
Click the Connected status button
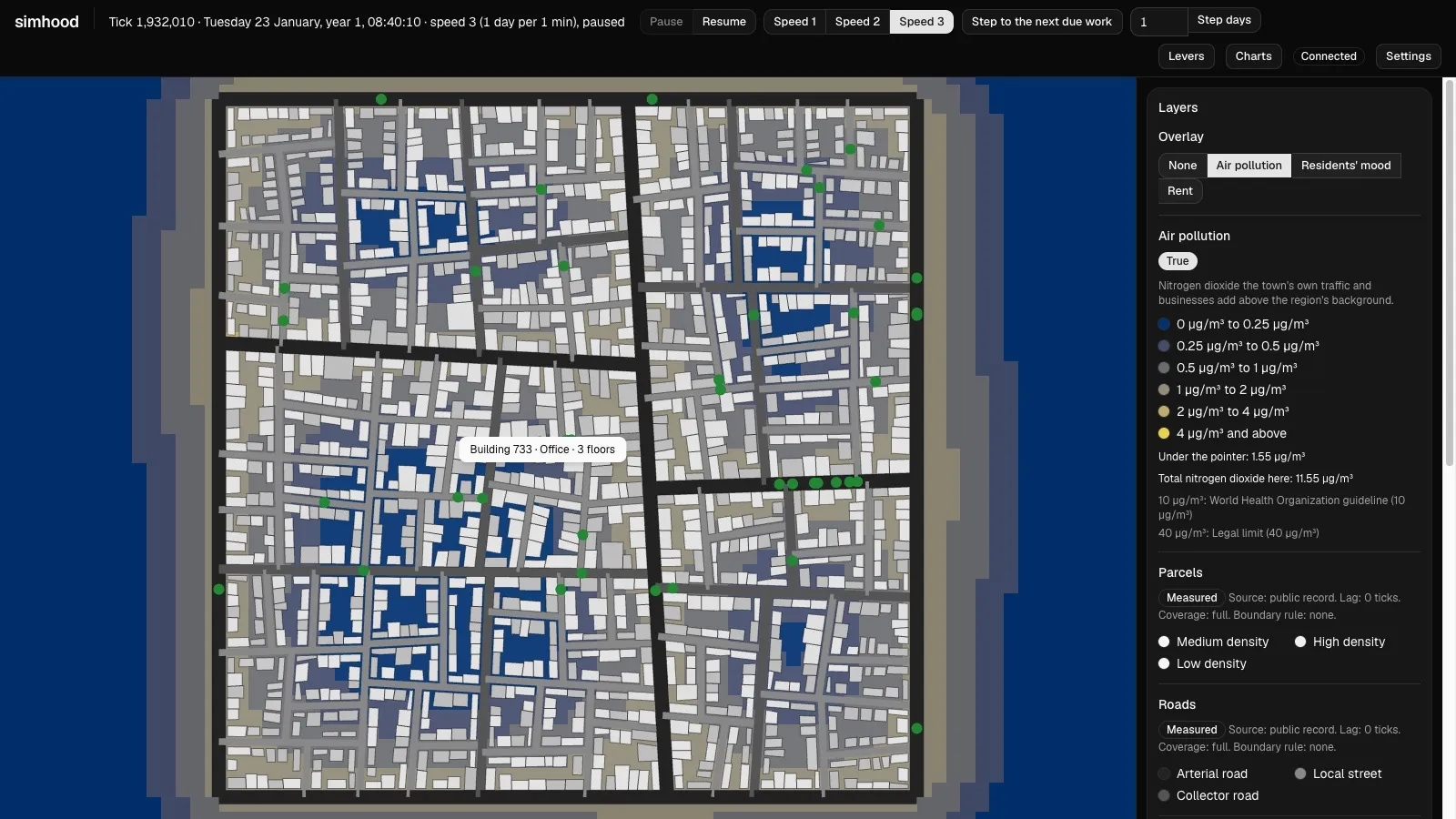pos(1328,56)
